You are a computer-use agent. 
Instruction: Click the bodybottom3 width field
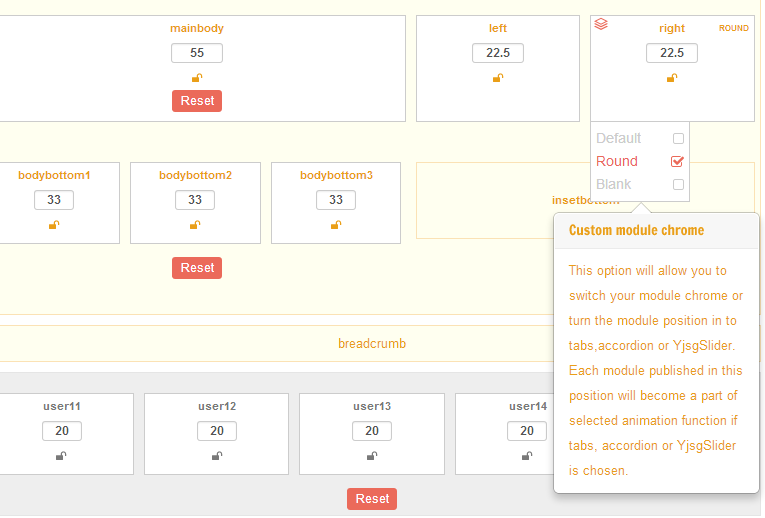(336, 200)
